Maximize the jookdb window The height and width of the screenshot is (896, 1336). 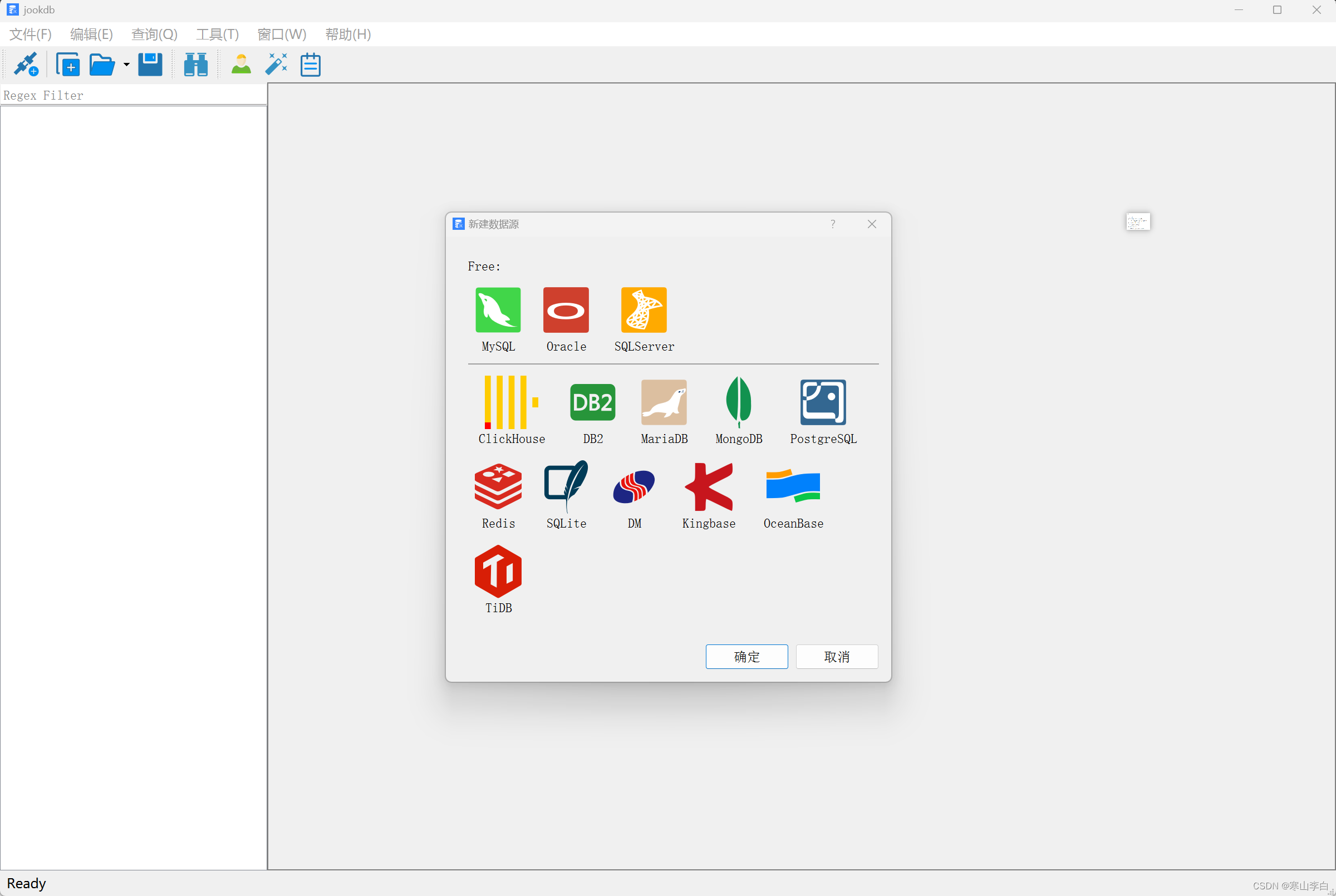coord(1277,9)
